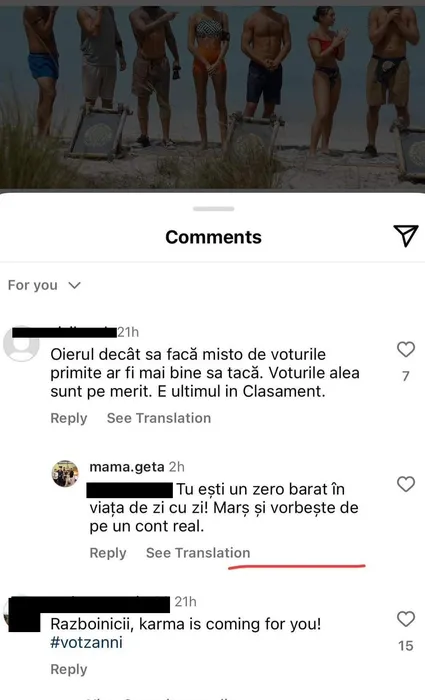See Translation for the Oierul comment
This screenshot has width=425, height=700.
click(158, 418)
